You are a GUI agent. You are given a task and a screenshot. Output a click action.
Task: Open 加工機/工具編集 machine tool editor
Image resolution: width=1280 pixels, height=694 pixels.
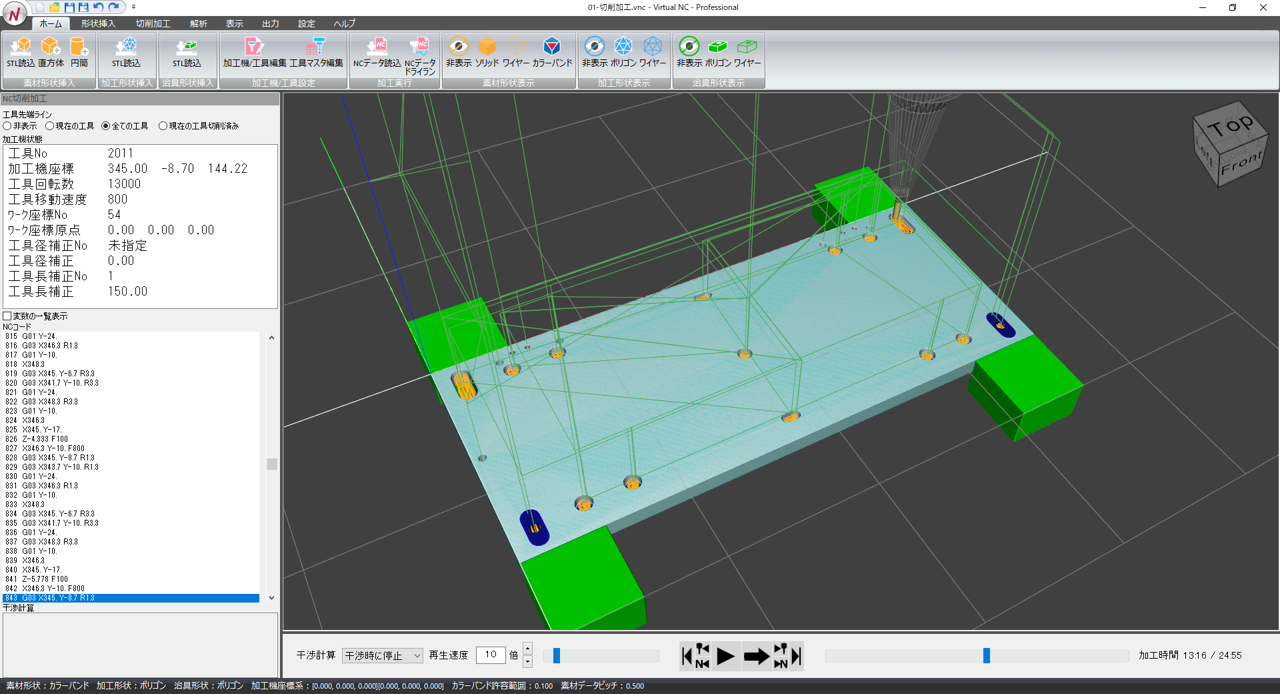(x=254, y=52)
